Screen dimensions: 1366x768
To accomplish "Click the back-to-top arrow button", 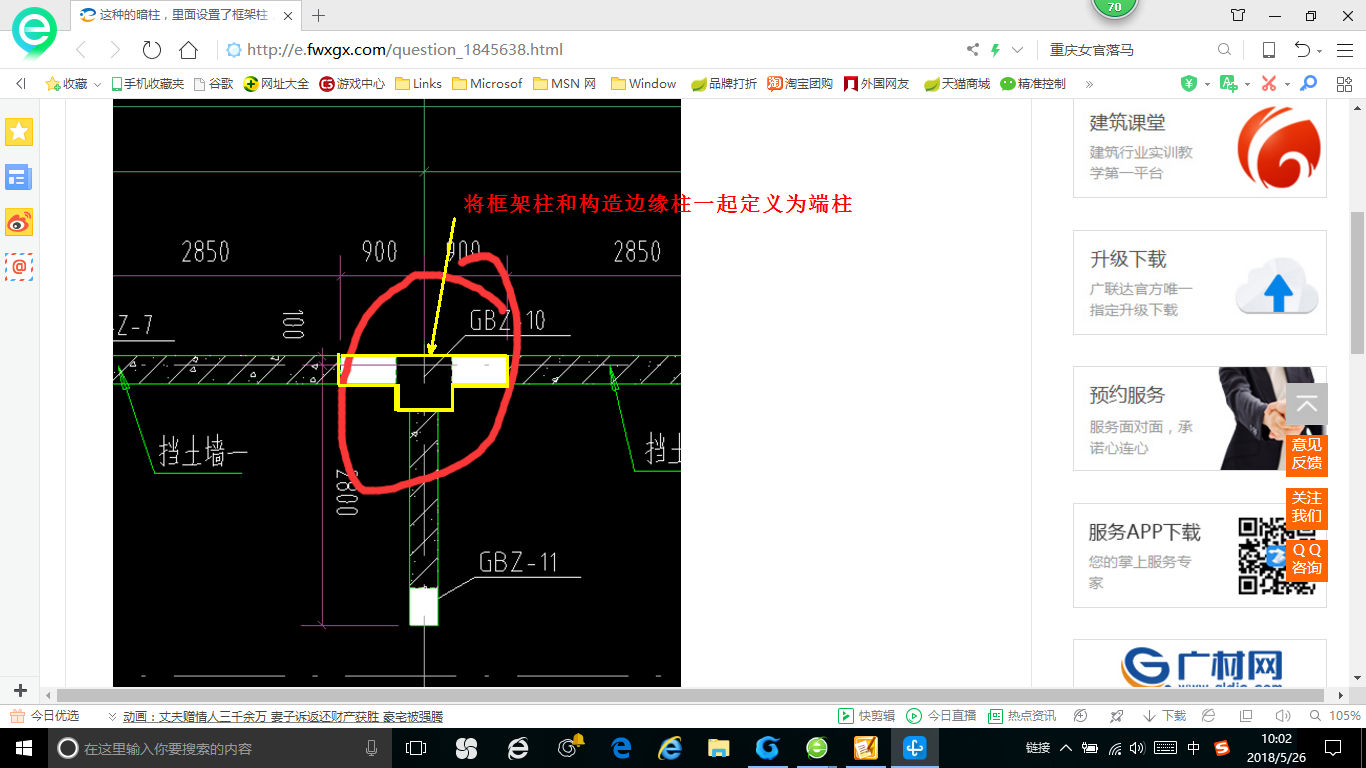I will 1307,405.
